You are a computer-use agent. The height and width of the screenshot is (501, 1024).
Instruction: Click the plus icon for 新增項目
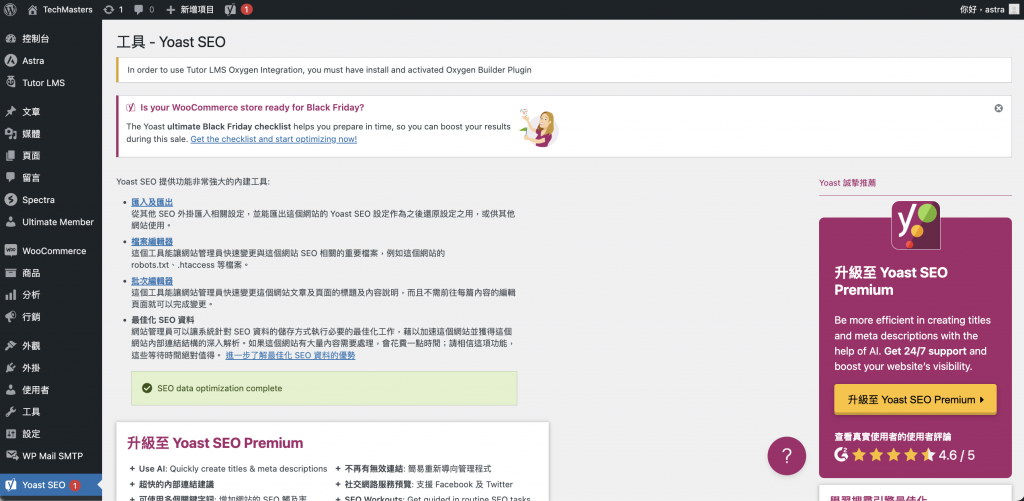[x=170, y=9]
